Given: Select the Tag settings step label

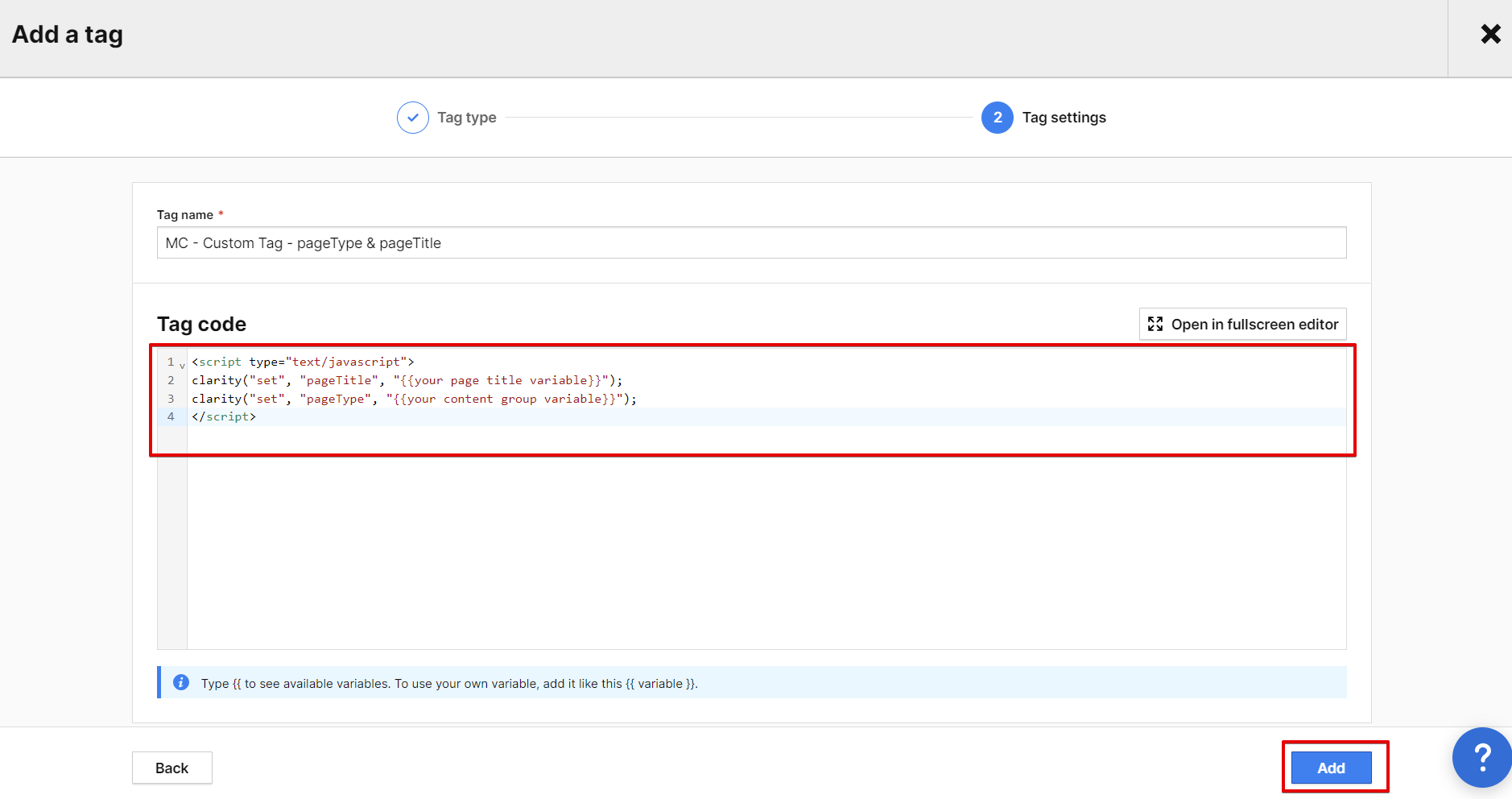Looking at the screenshot, I should point(1064,117).
